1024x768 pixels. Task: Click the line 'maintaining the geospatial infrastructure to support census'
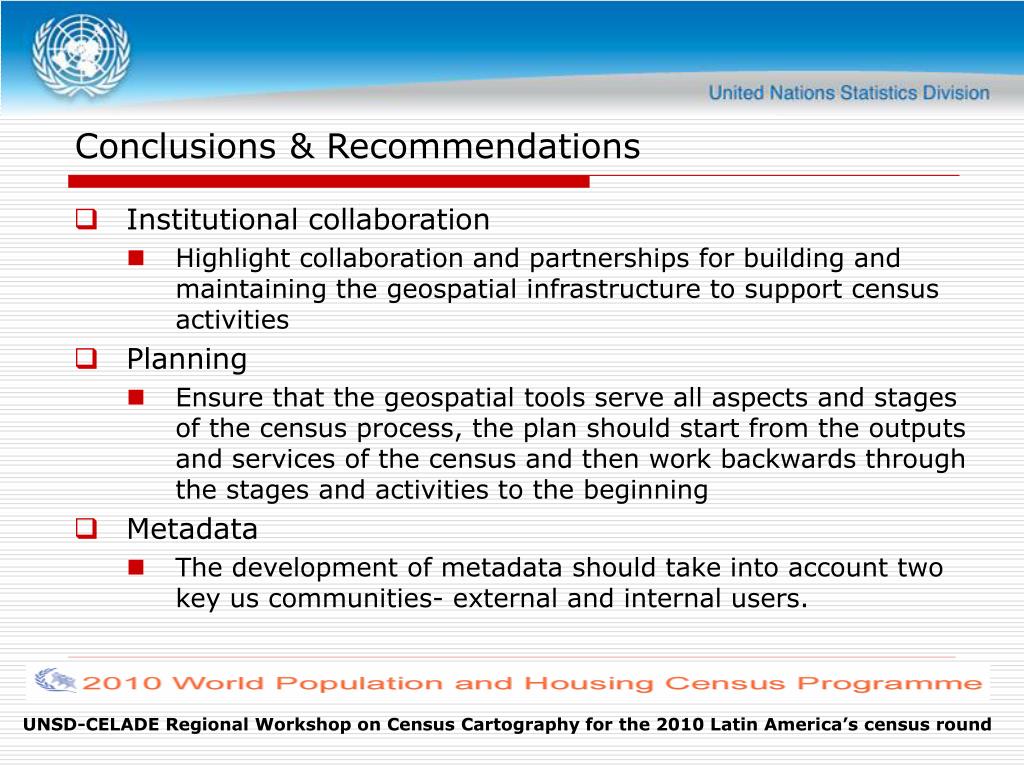(x=557, y=289)
